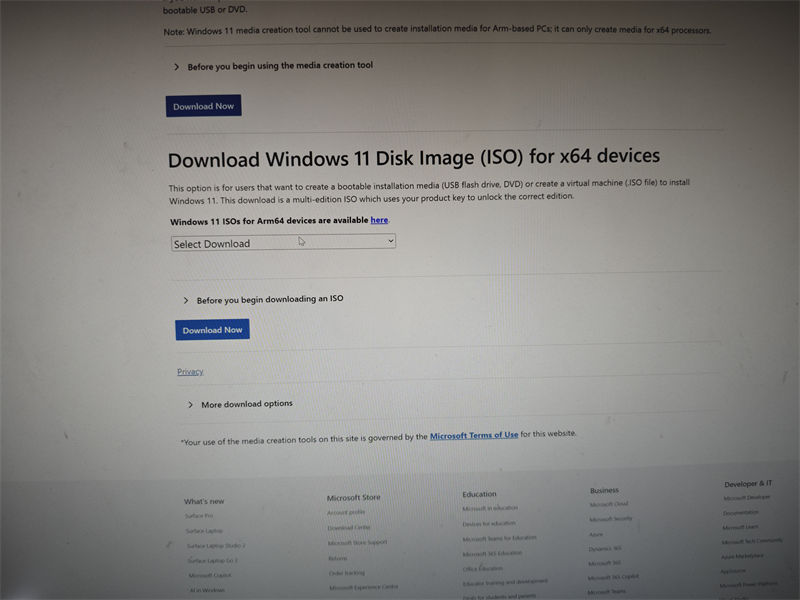Open the Surface Pro footer link
800x600 pixels.
point(199,516)
